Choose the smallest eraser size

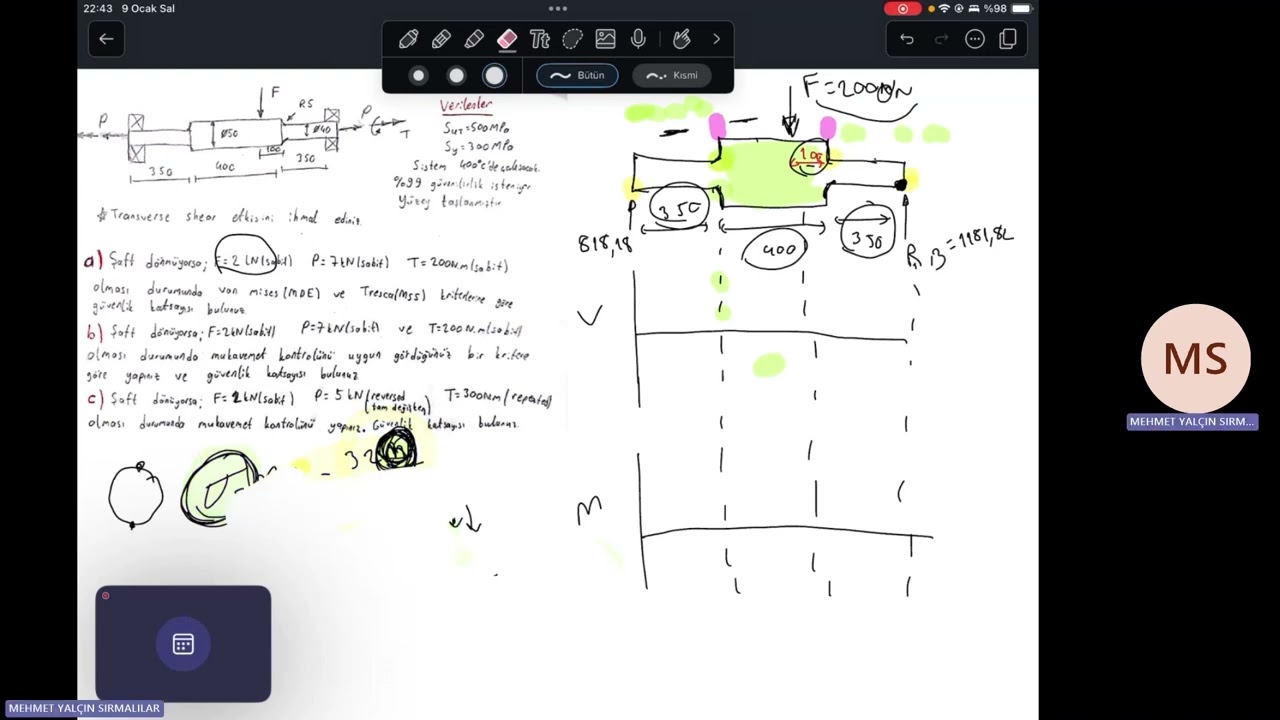(x=419, y=75)
